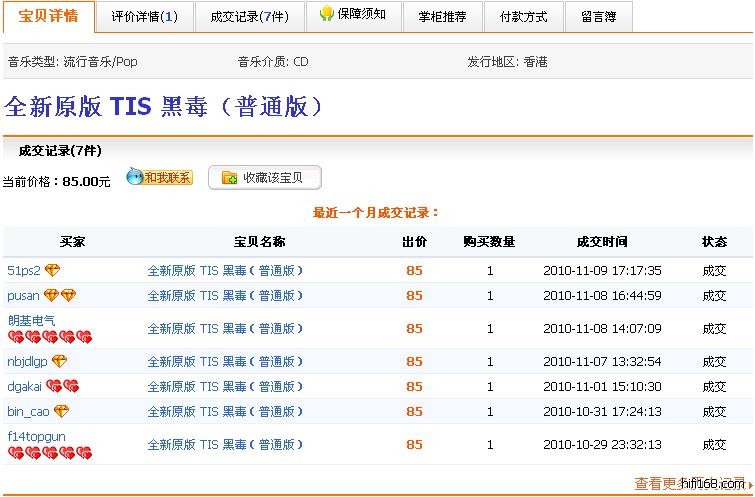Open buyer 朗基电气 profile link
755x497 pixels.
31,320
